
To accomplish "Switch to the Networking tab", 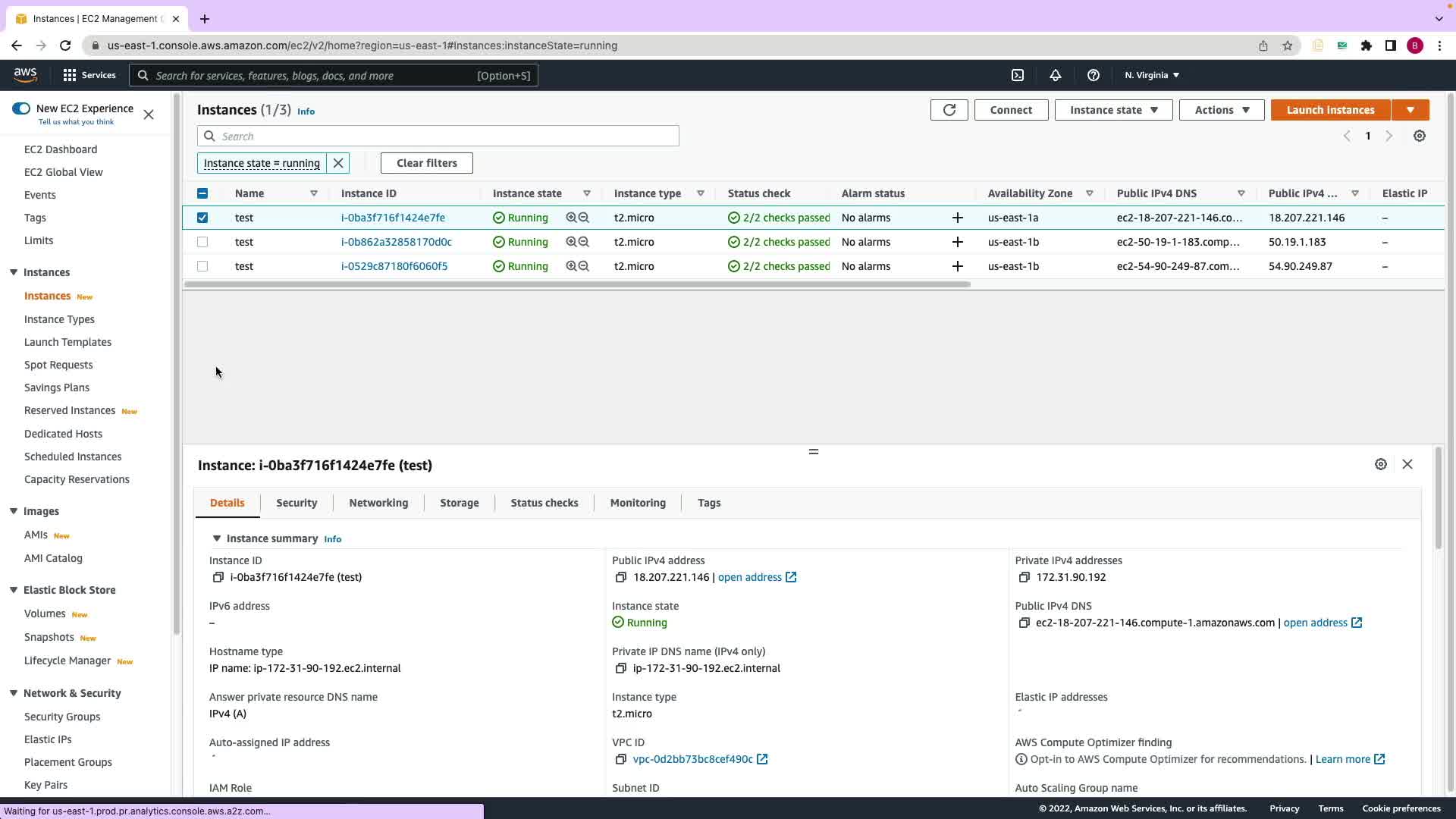I will pos(378,503).
